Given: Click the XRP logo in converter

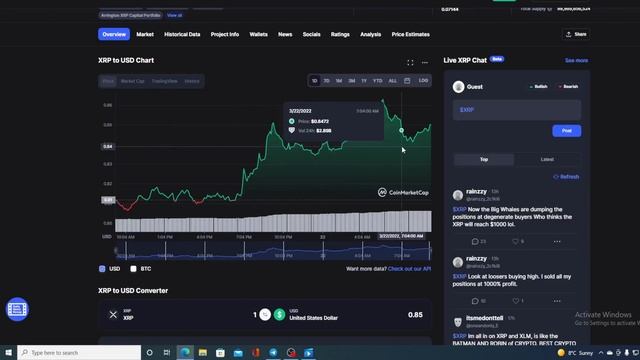Looking at the screenshot, I should (113, 315).
